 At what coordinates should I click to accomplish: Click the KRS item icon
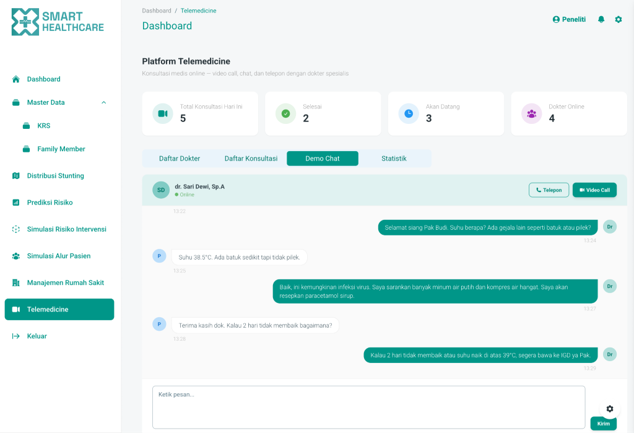[26, 126]
